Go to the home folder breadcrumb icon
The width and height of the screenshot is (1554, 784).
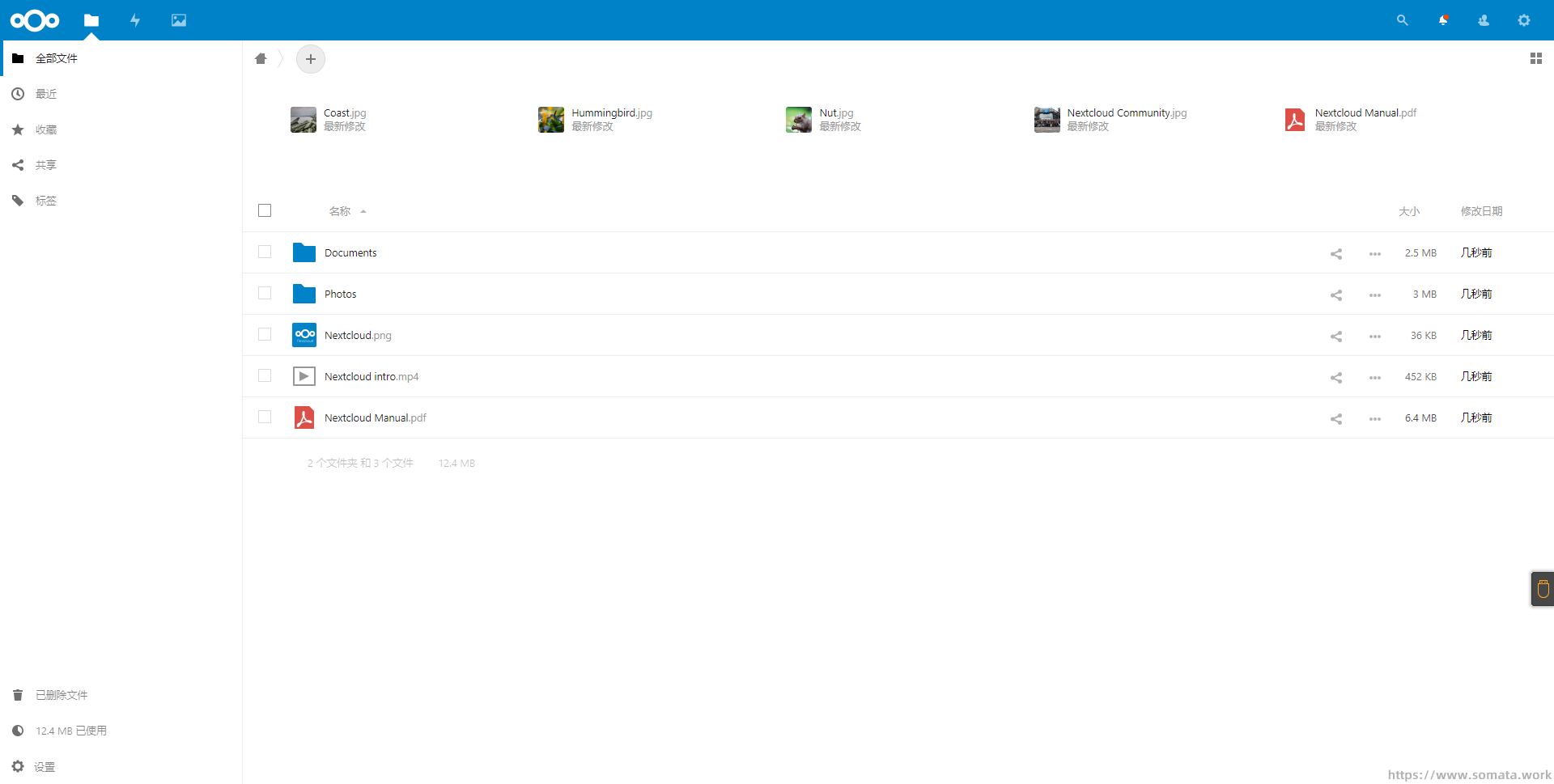click(x=261, y=58)
